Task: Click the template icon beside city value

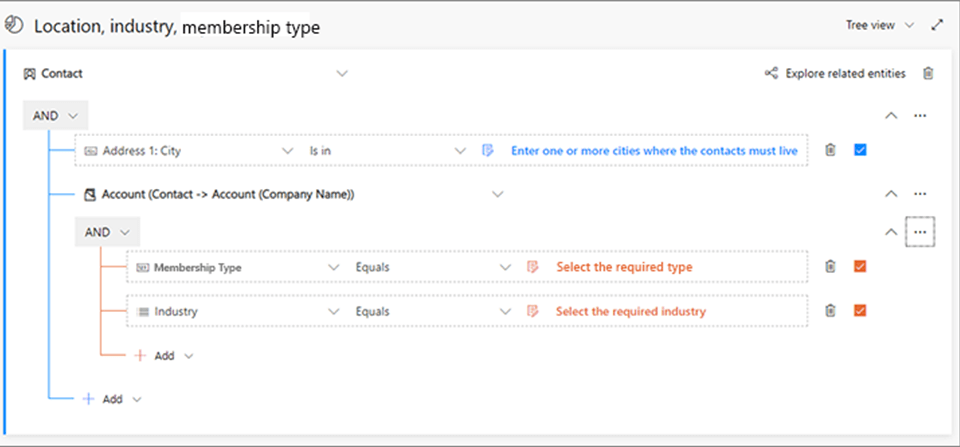Action: 488,151
